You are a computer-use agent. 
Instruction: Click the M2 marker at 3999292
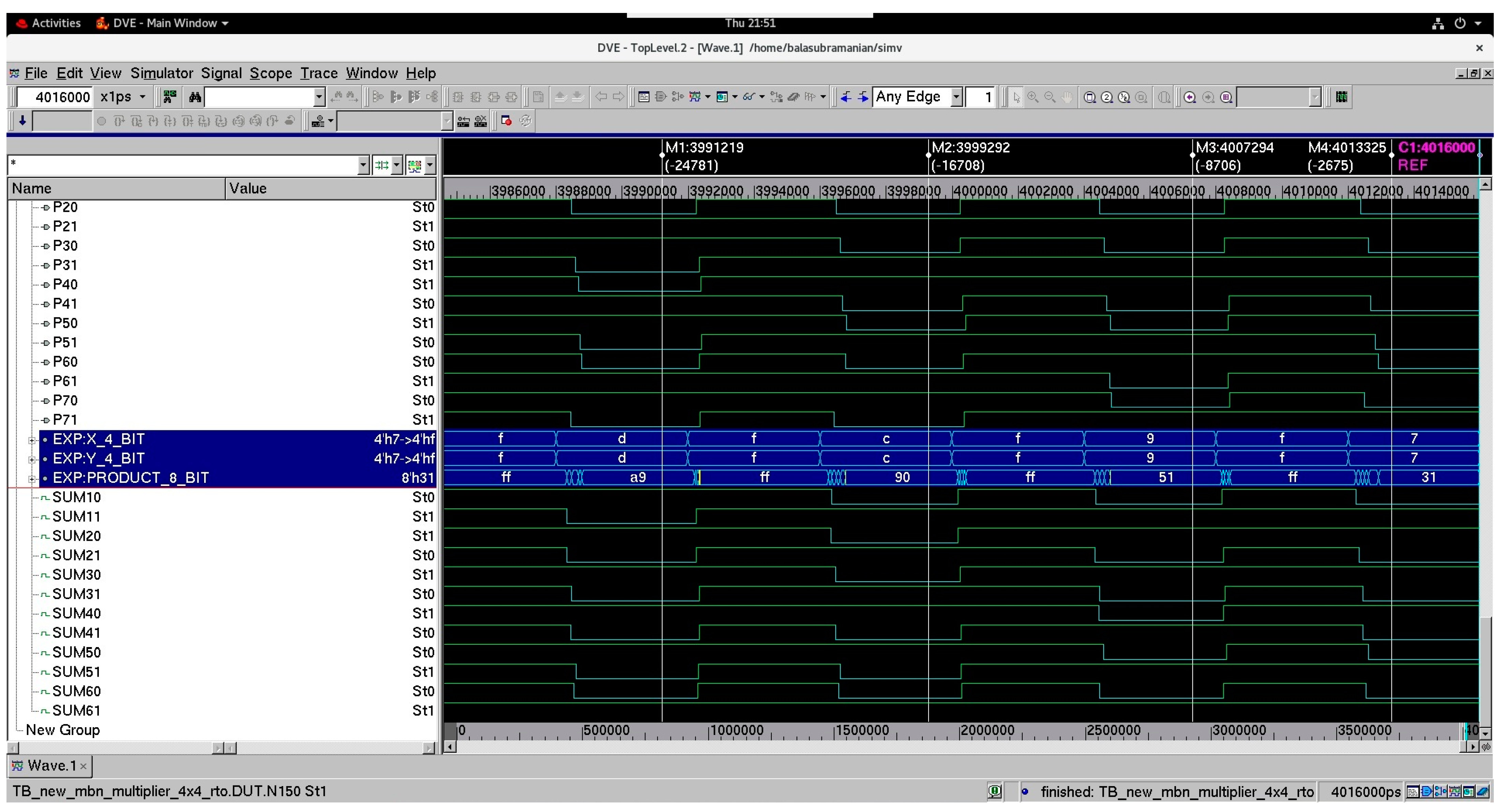970,147
